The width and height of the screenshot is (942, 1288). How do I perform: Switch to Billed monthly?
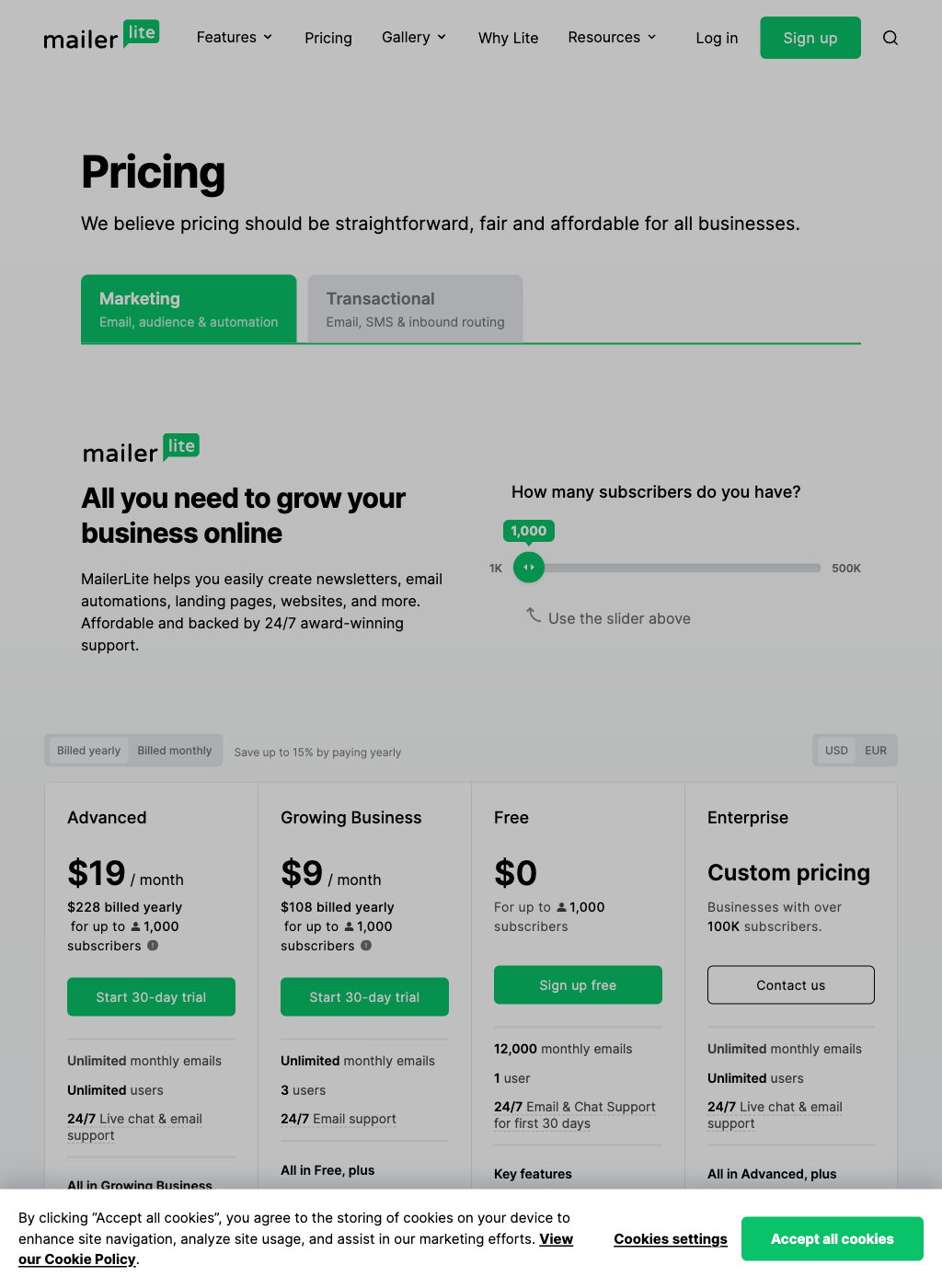[175, 751]
